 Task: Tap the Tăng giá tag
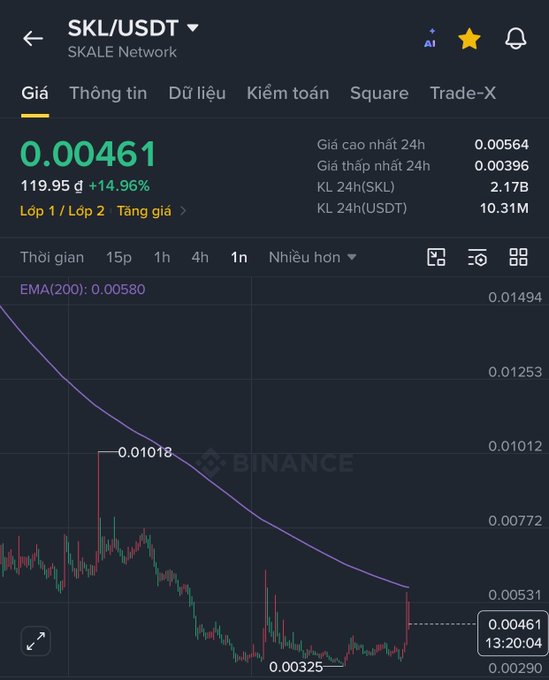pos(144,211)
